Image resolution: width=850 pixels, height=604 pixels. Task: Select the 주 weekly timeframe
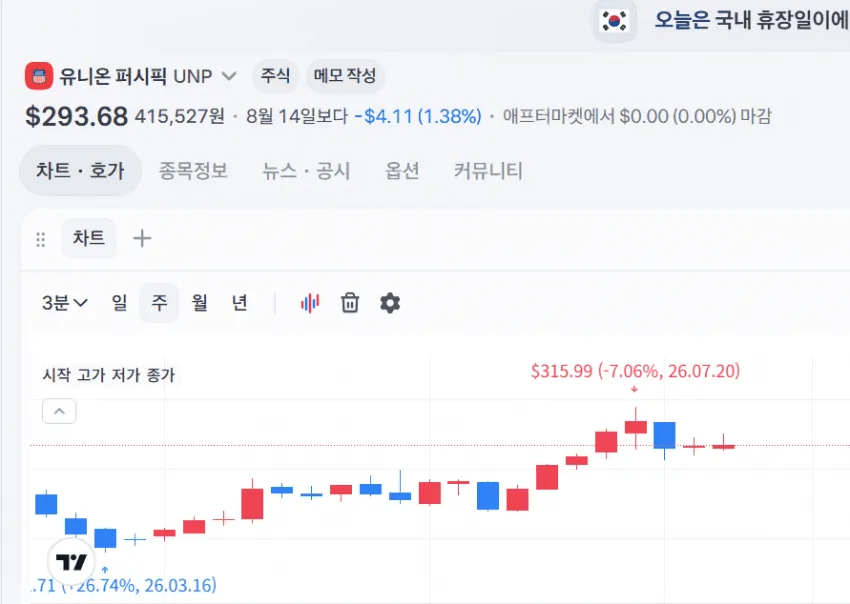pos(159,303)
